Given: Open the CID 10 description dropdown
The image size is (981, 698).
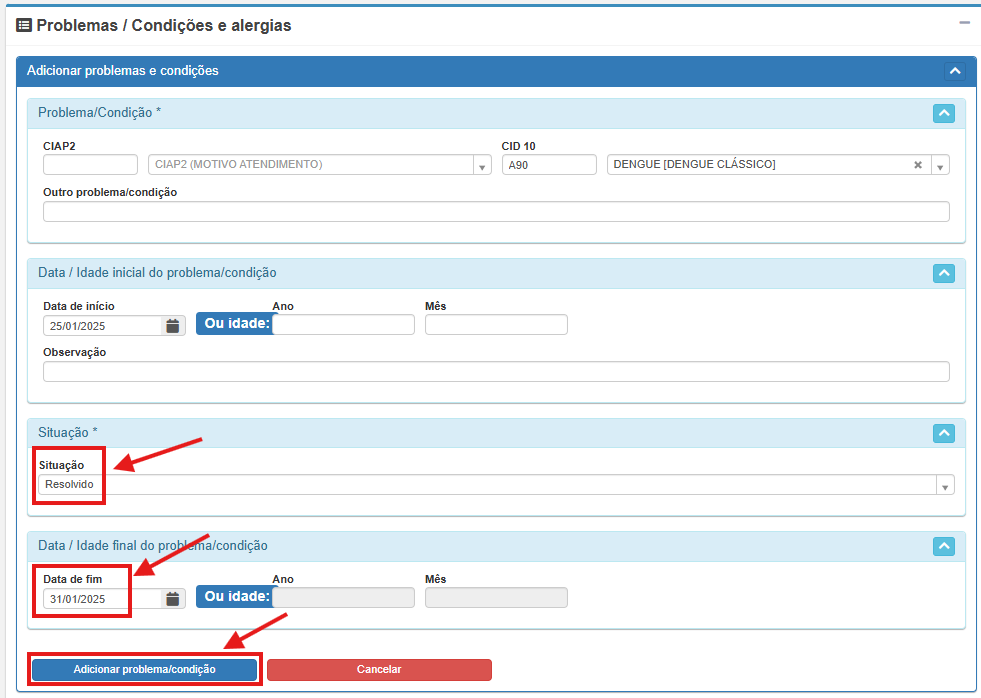Looking at the screenshot, I should (x=940, y=165).
